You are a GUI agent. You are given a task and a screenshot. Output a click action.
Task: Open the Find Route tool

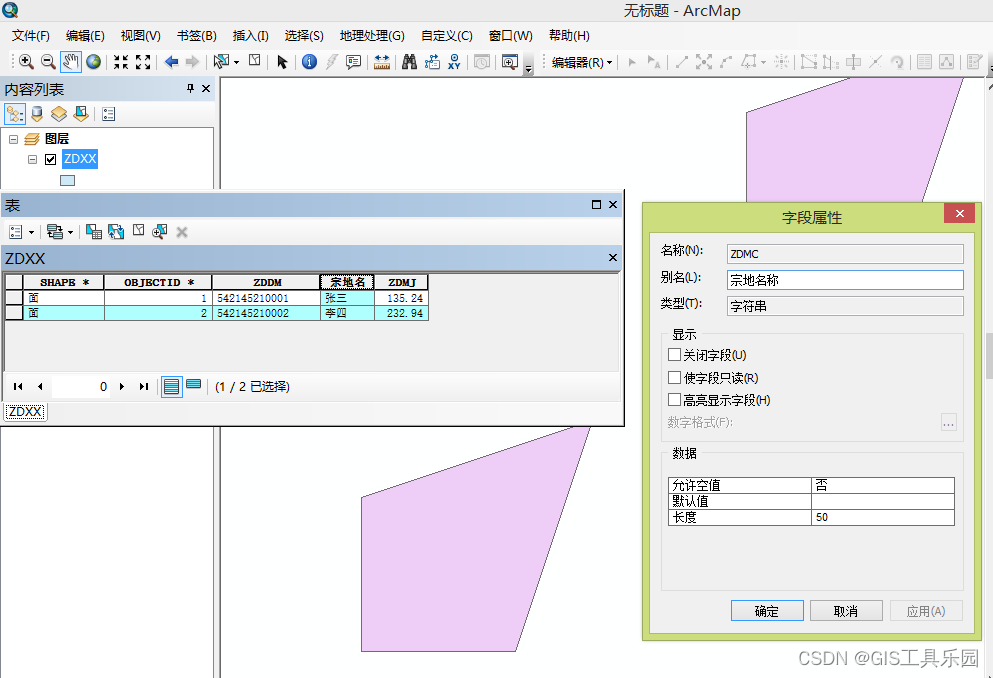pos(432,61)
